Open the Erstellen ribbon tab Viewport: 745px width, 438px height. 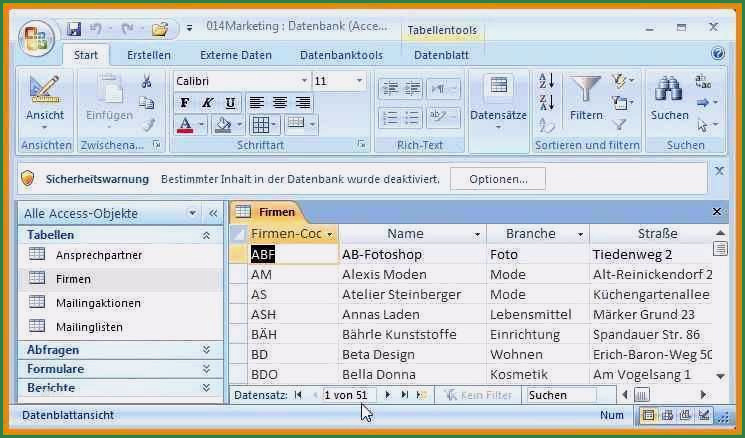149,55
